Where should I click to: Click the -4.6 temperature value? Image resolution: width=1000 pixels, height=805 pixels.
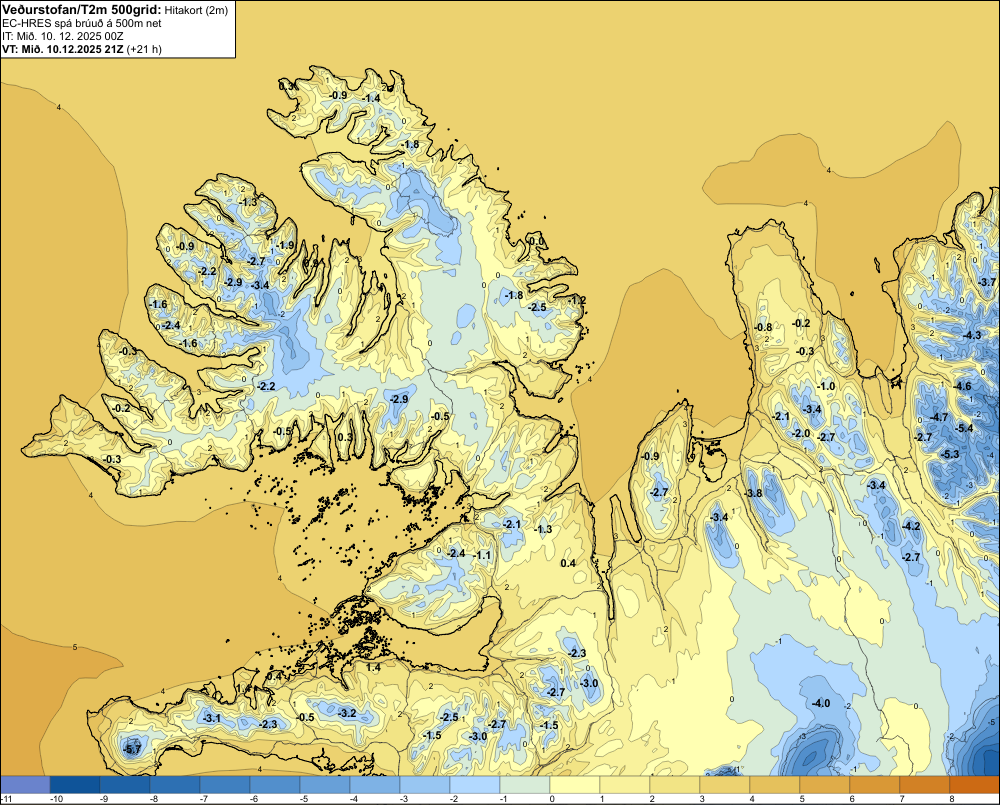(x=962, y=386)
